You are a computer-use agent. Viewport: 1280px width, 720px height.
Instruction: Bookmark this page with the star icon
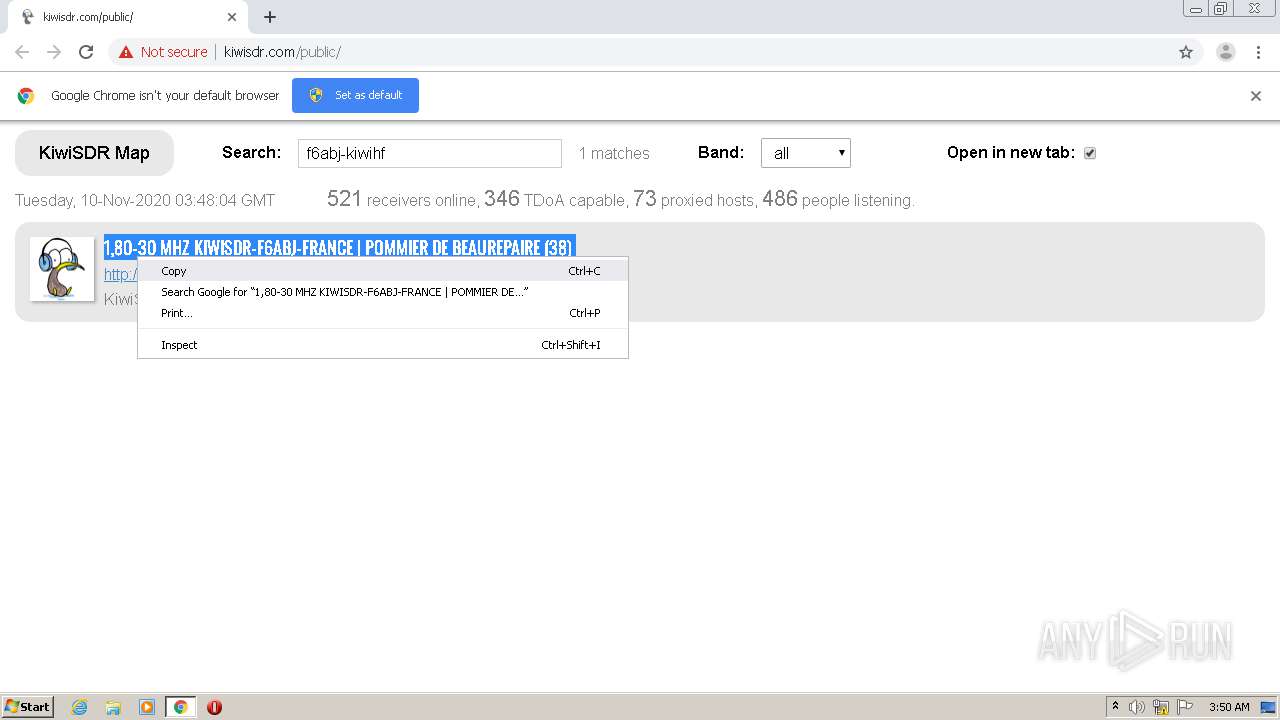coord(1186,52)
